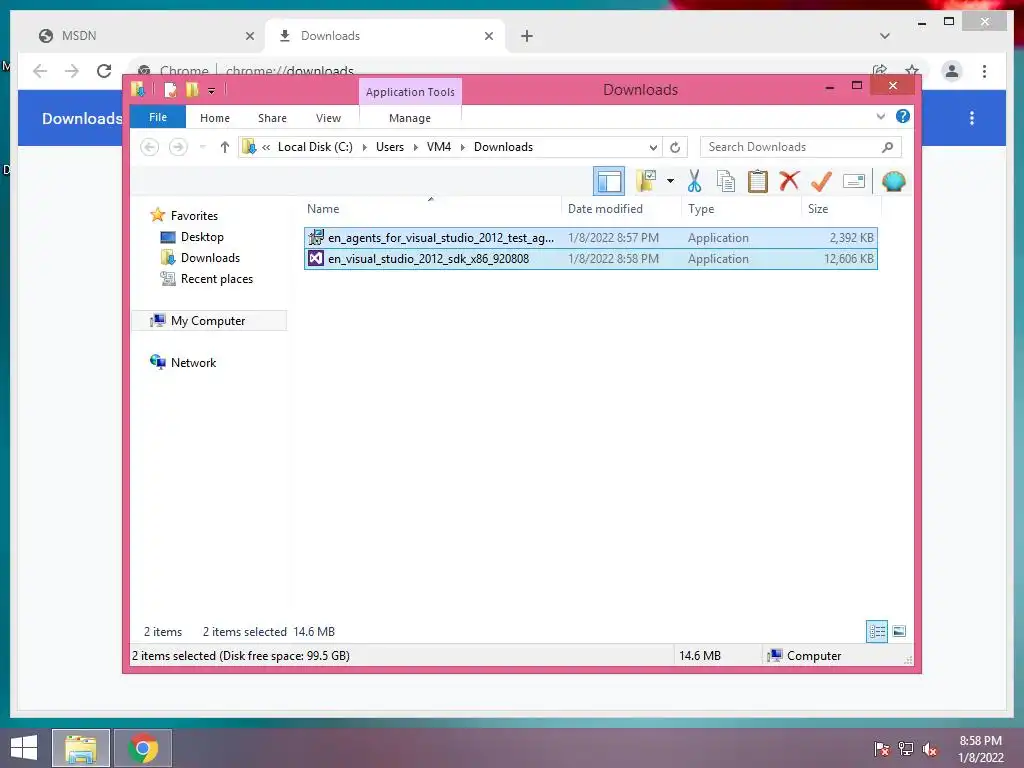This screenshot has width=1024, height=768.
Task: Click the New folder quick access icon
Action: point(192,89)
